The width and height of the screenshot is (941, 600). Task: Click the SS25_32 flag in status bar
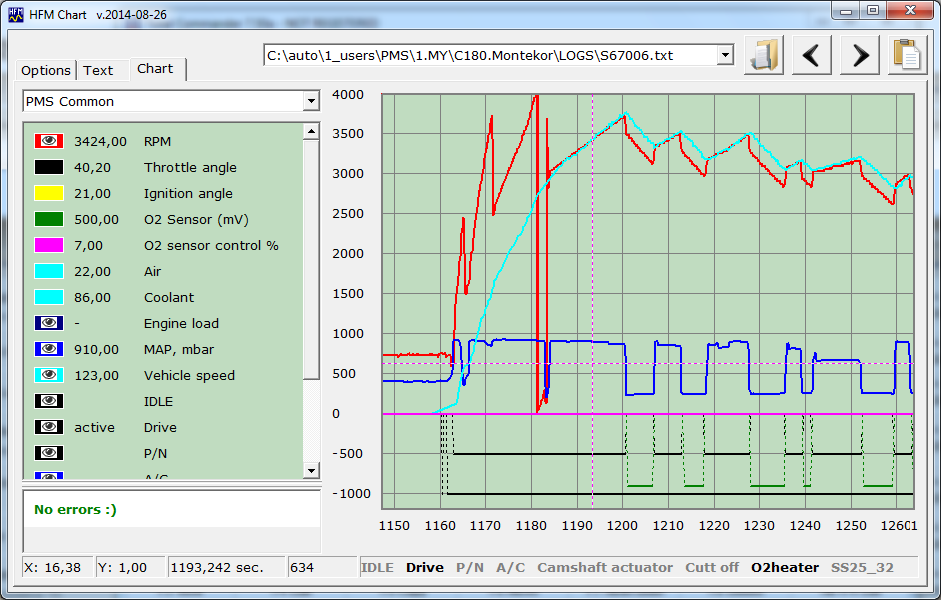862,568
